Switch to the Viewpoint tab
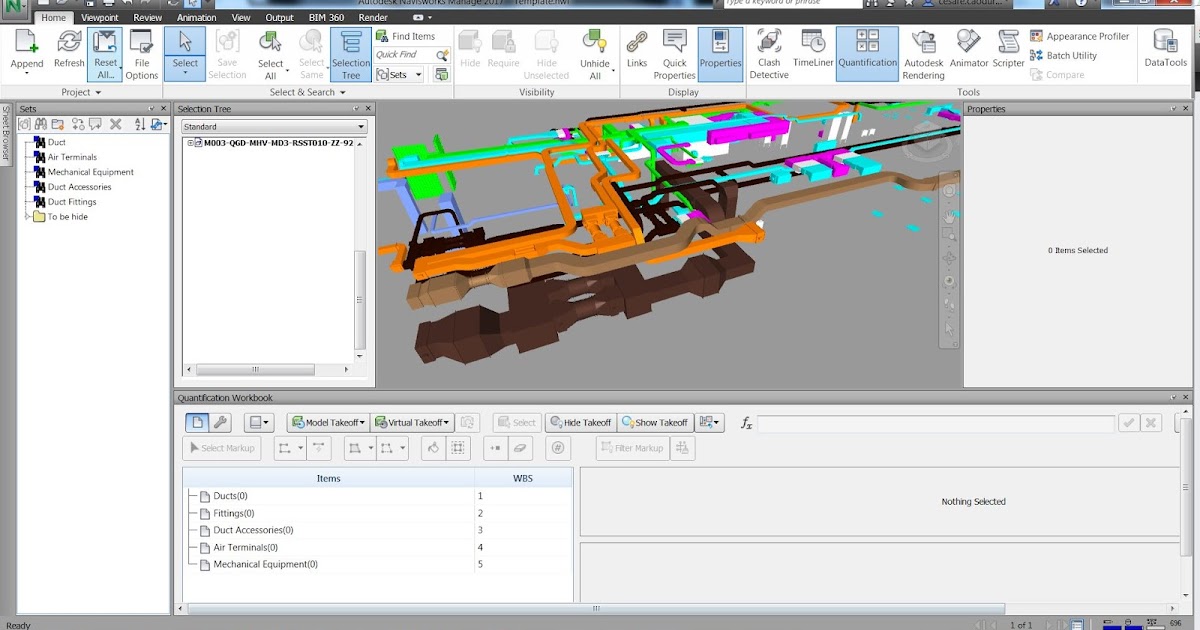Image resolution: width=1200 pixels, height=630 pixels. pyautogui.click(x=100, y=17)
